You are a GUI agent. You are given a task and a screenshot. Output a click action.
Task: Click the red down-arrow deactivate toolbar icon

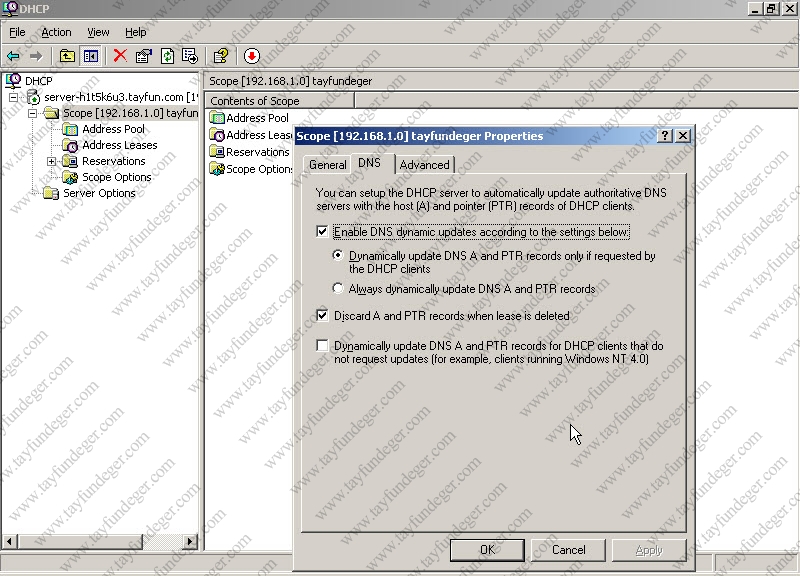pos(252,56)
